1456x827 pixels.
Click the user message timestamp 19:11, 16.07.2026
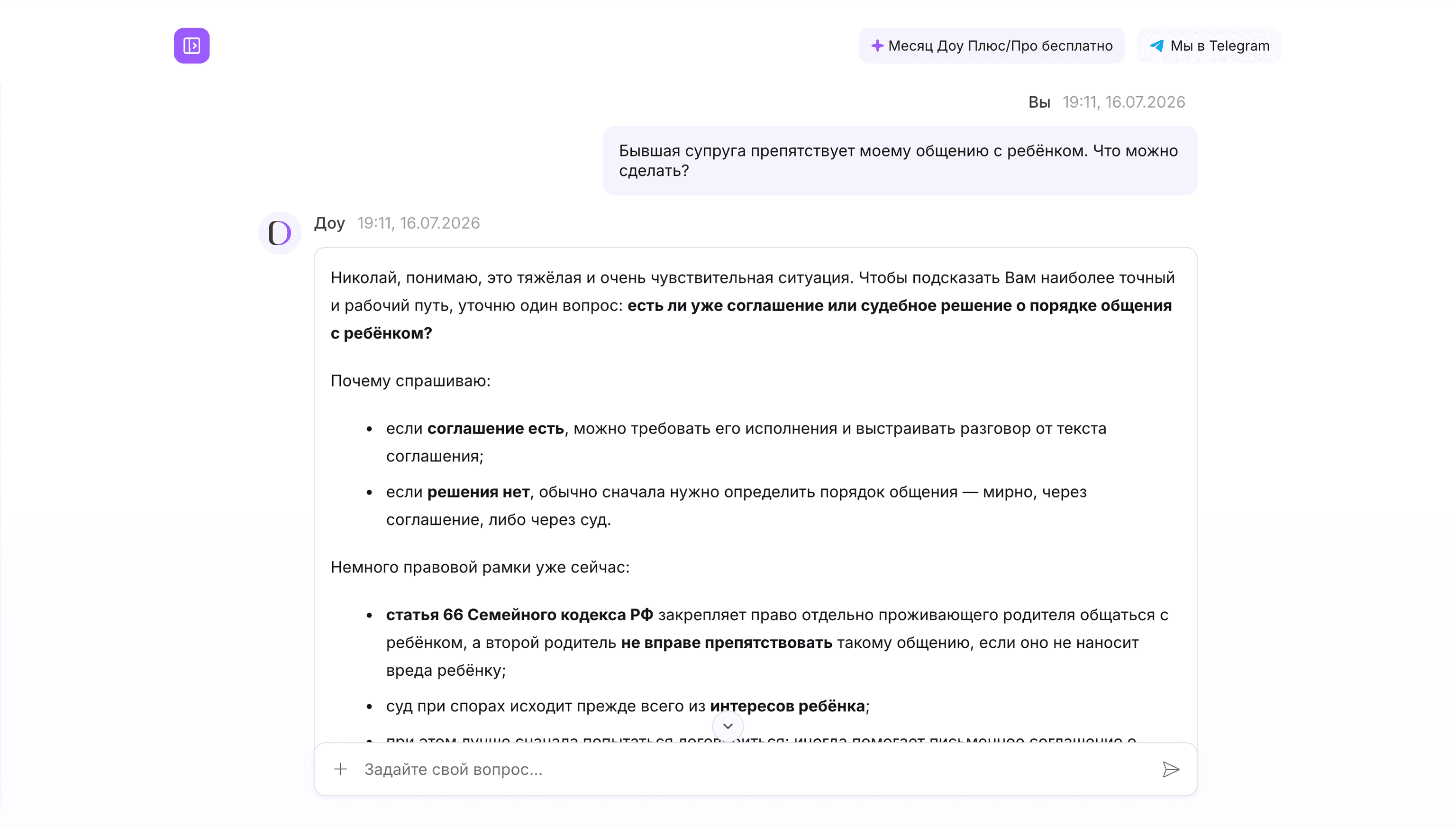pos(1123,102)
